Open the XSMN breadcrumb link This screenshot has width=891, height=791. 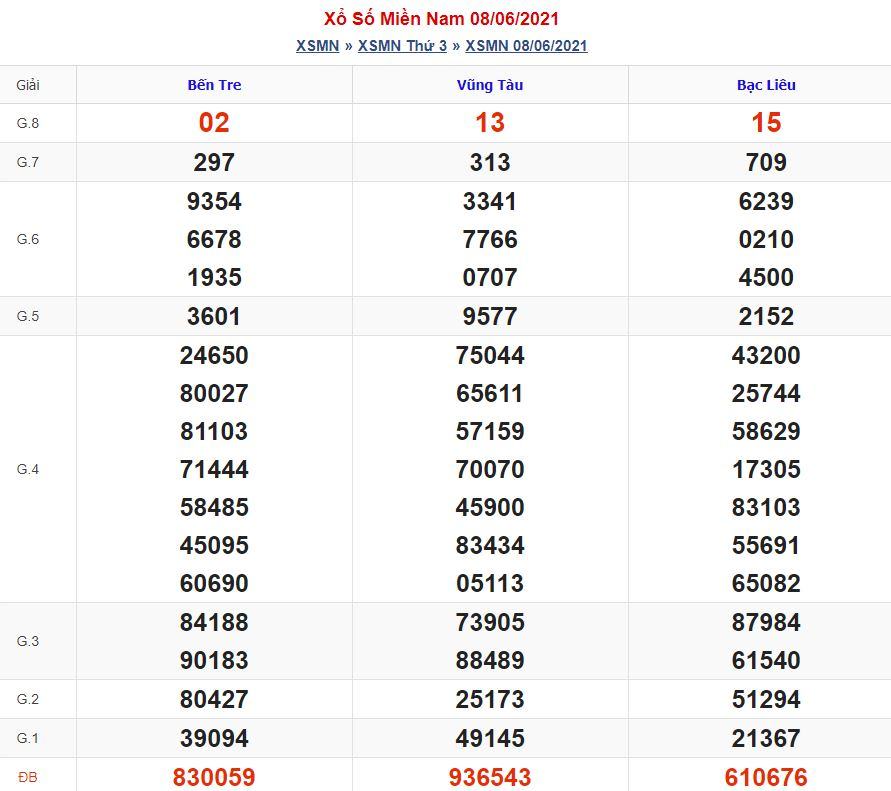click(317, 46)
